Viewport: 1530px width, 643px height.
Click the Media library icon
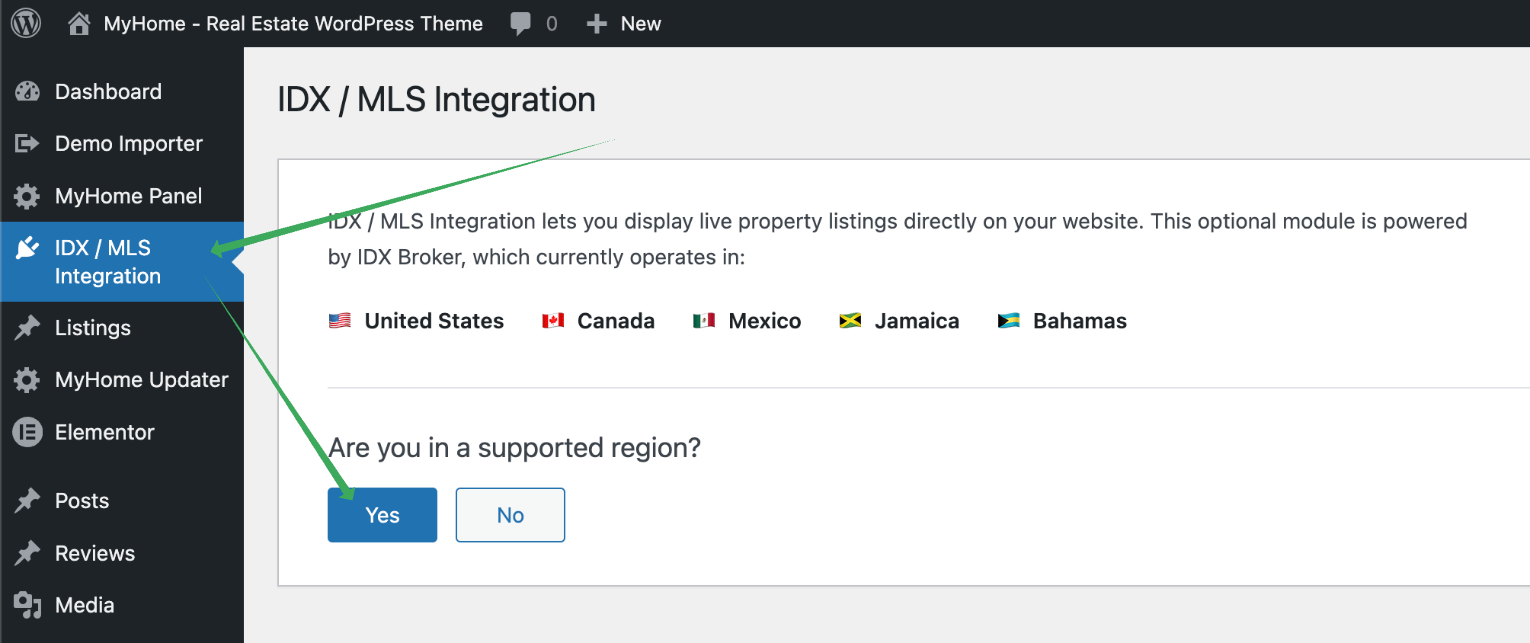[x=27, y=605]
